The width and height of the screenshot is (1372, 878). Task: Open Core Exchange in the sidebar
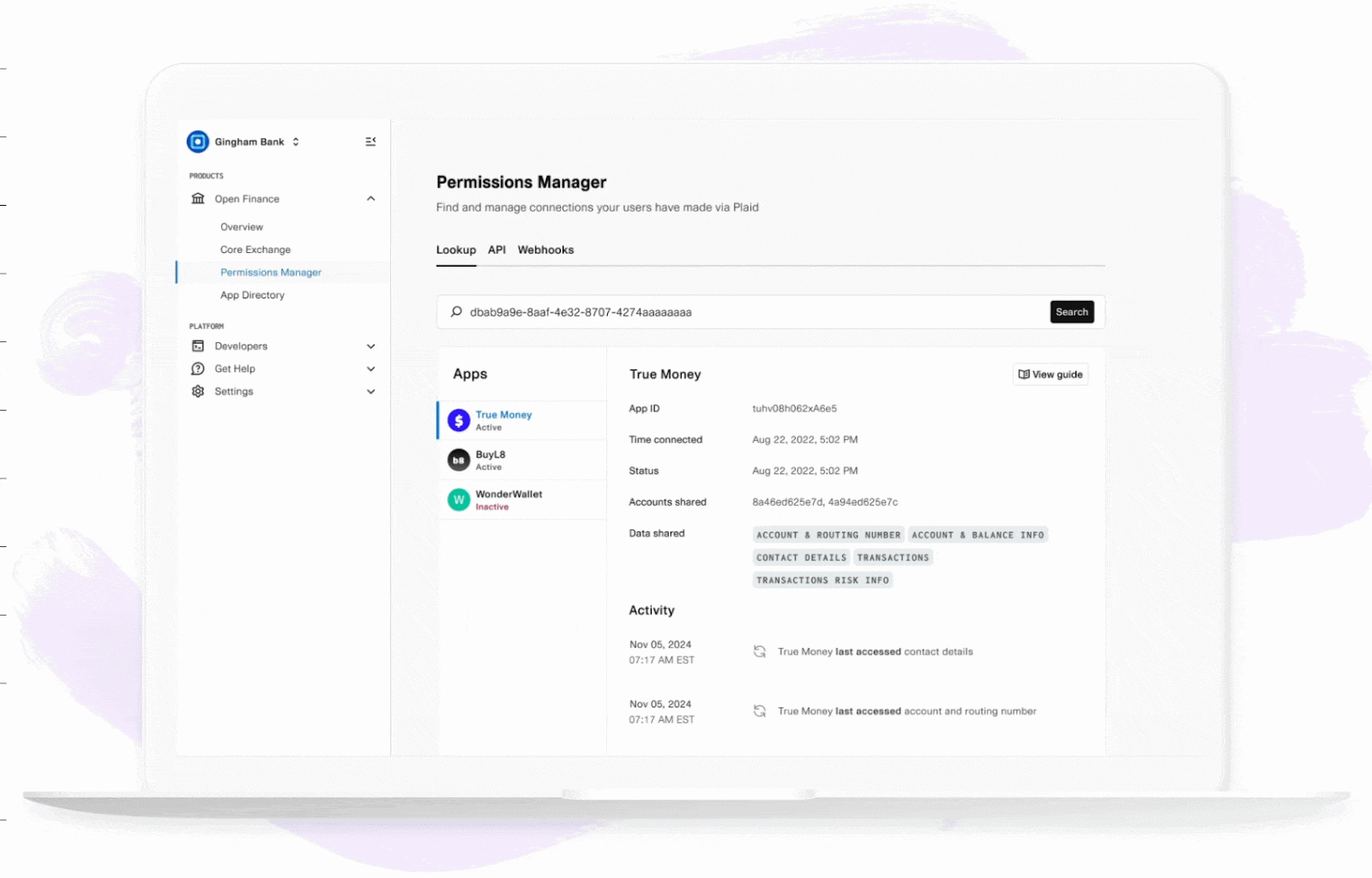256,250
